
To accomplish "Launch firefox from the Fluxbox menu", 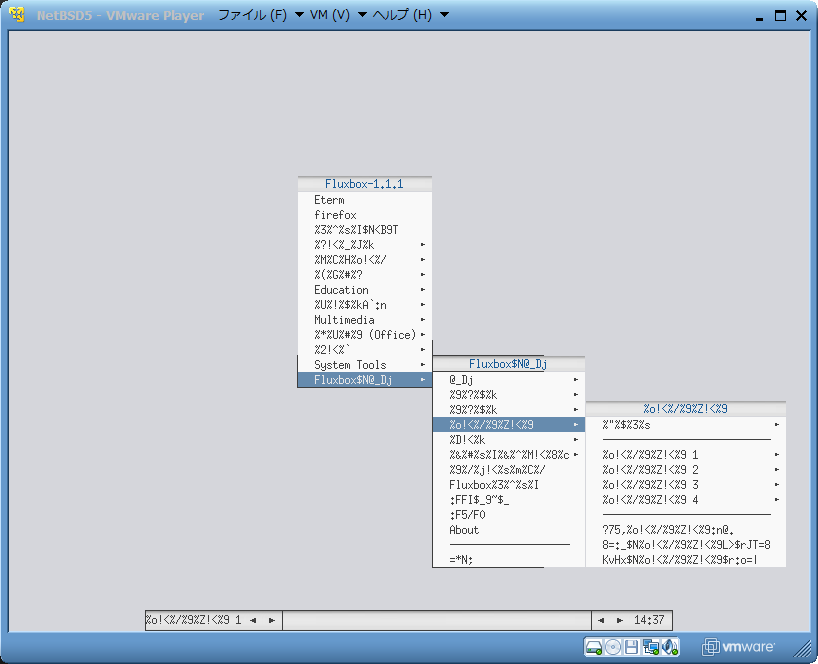I will [x=365, y=215].
